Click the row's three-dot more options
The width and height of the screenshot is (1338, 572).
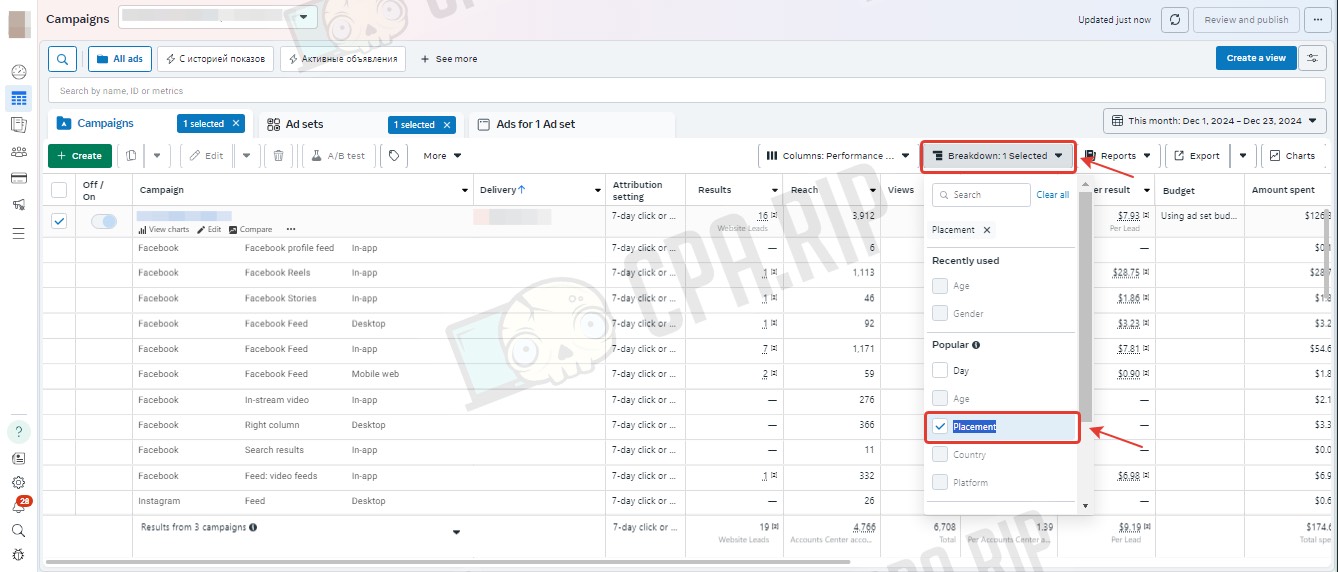pyautogui.click(x=291, y=229)
